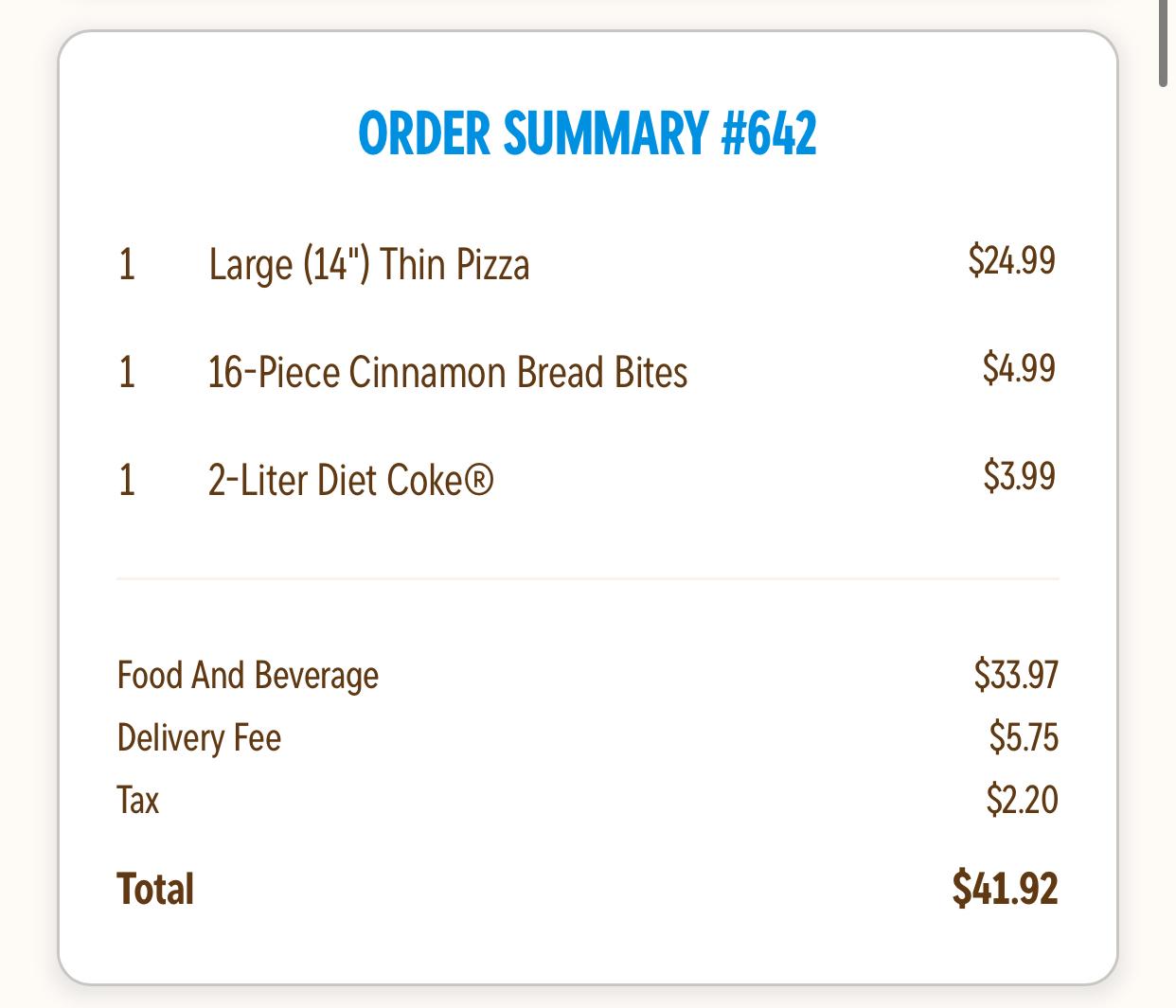Click the divider line below the order items
Image resolution: width=1176 pixels, height=1008 pixels.
point(587,577)
